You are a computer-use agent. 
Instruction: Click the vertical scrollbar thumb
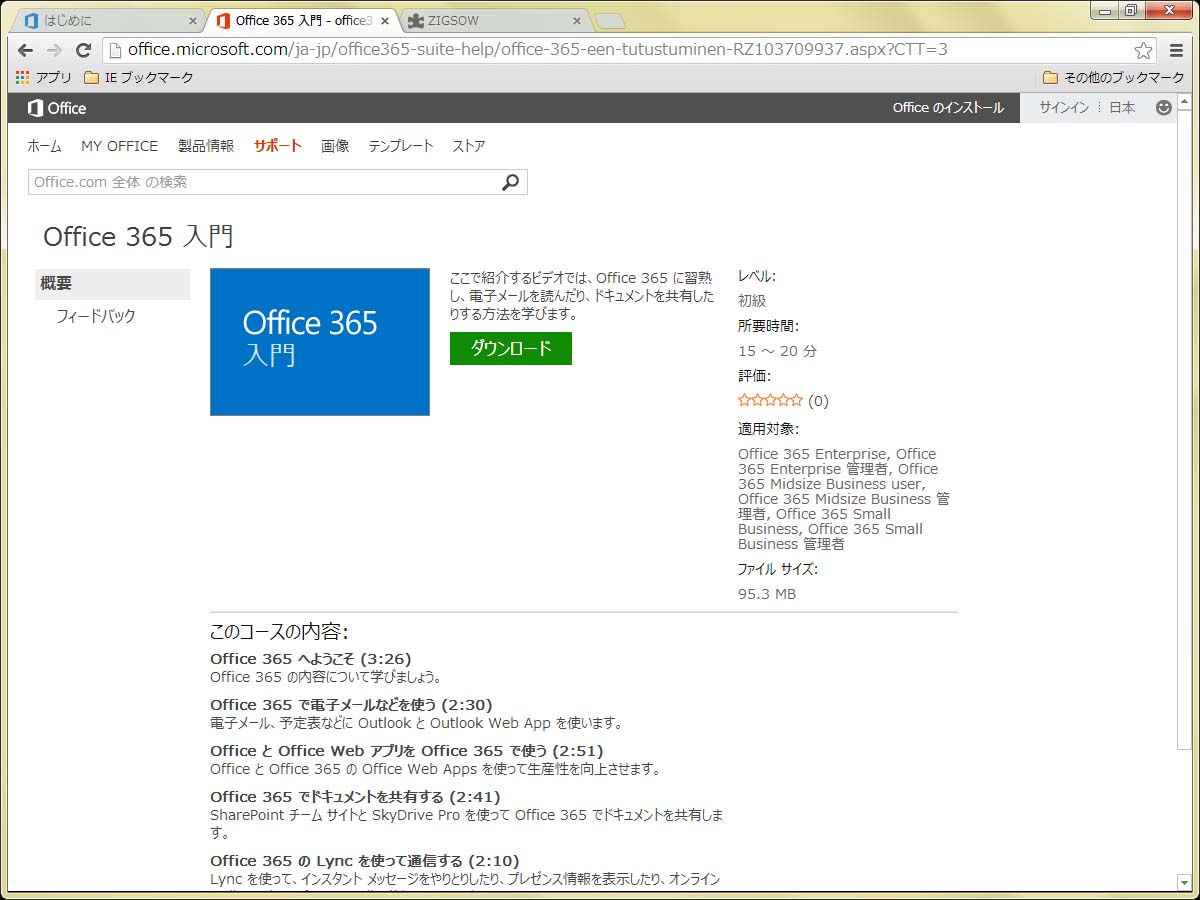[1184, 430]
